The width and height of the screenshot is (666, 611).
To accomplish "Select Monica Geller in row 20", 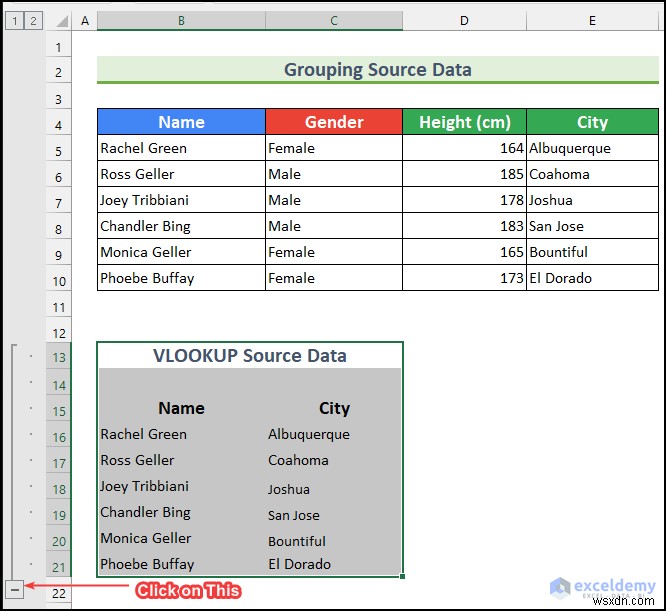I will 181,538.
